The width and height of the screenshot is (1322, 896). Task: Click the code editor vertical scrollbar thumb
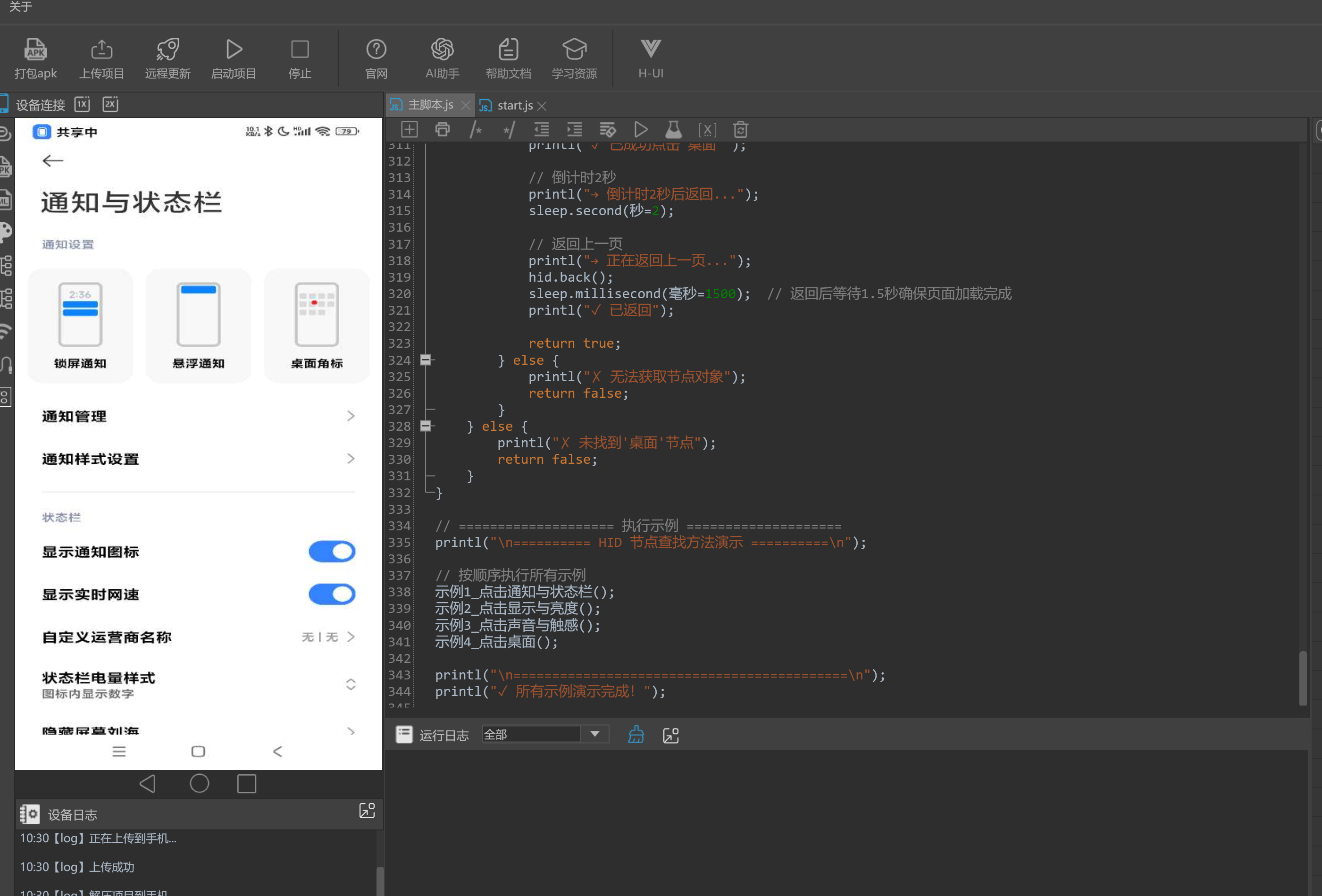(1303, 678)
